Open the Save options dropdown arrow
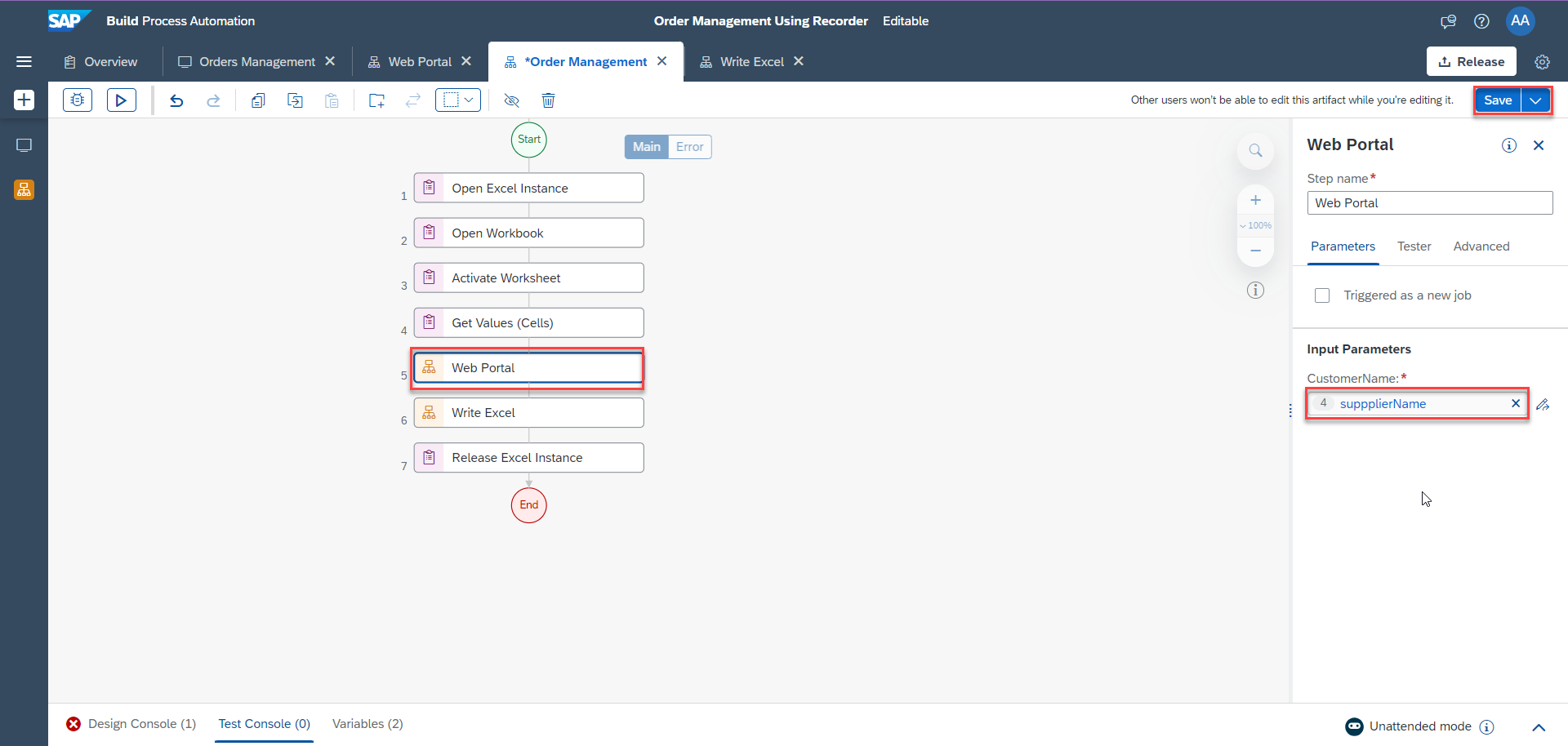Screen dimensions: 1568x746 coord(1535,100)
